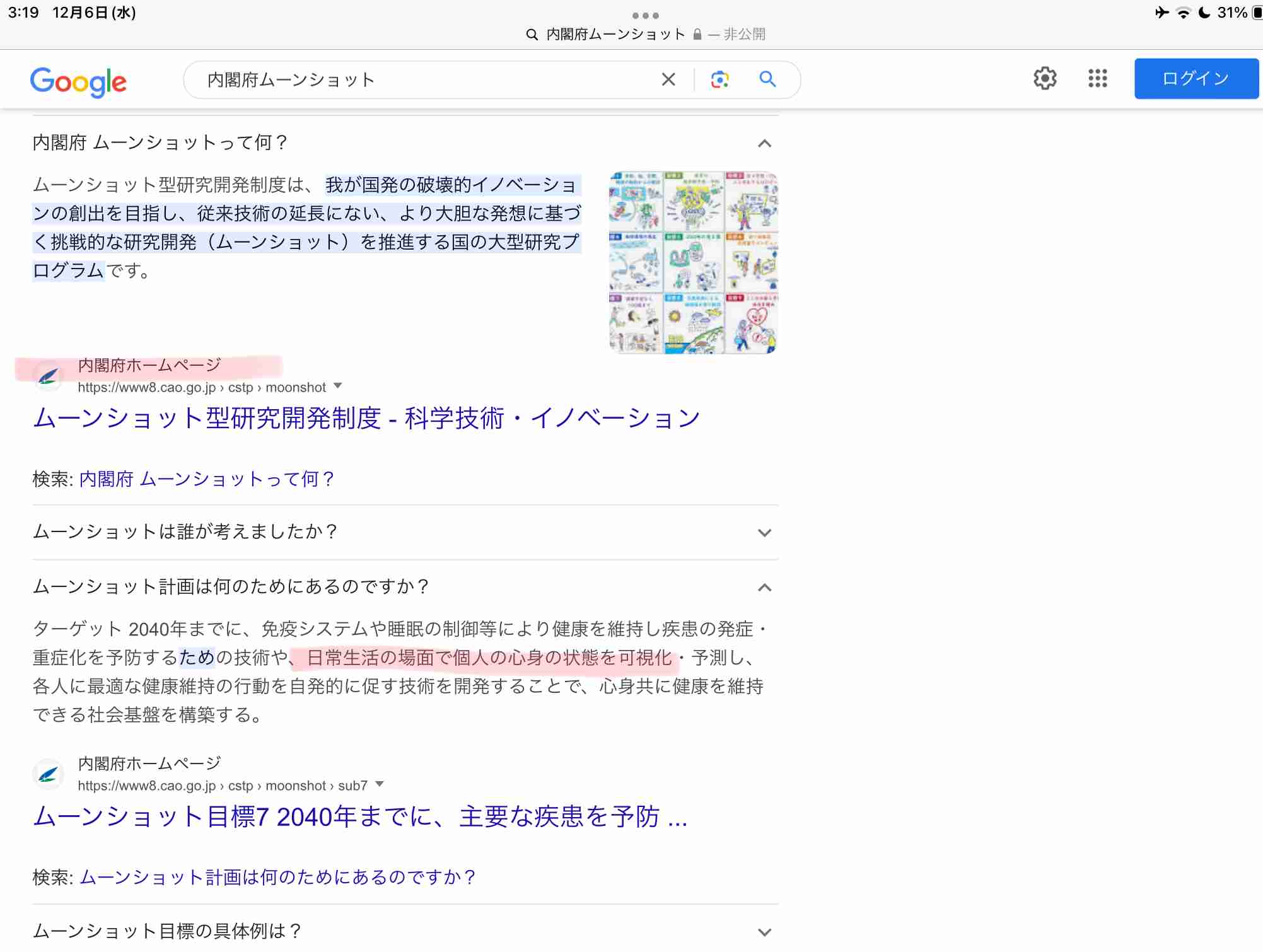Open ムーンショット型研究開発制度 - 科学技術・イノベーション link
Screen dimensions: 1263x952
366,418
